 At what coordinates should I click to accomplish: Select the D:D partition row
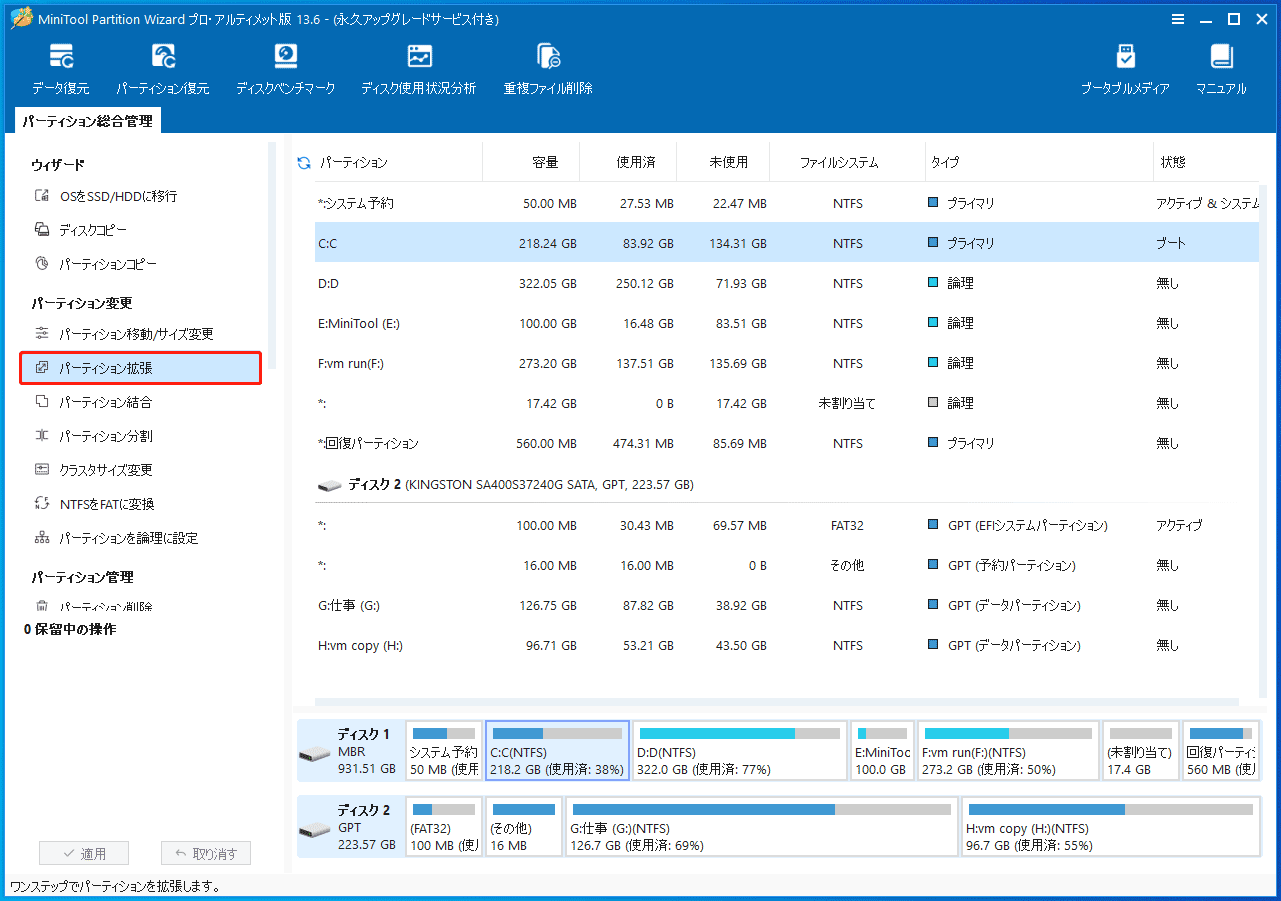point(786,283)
